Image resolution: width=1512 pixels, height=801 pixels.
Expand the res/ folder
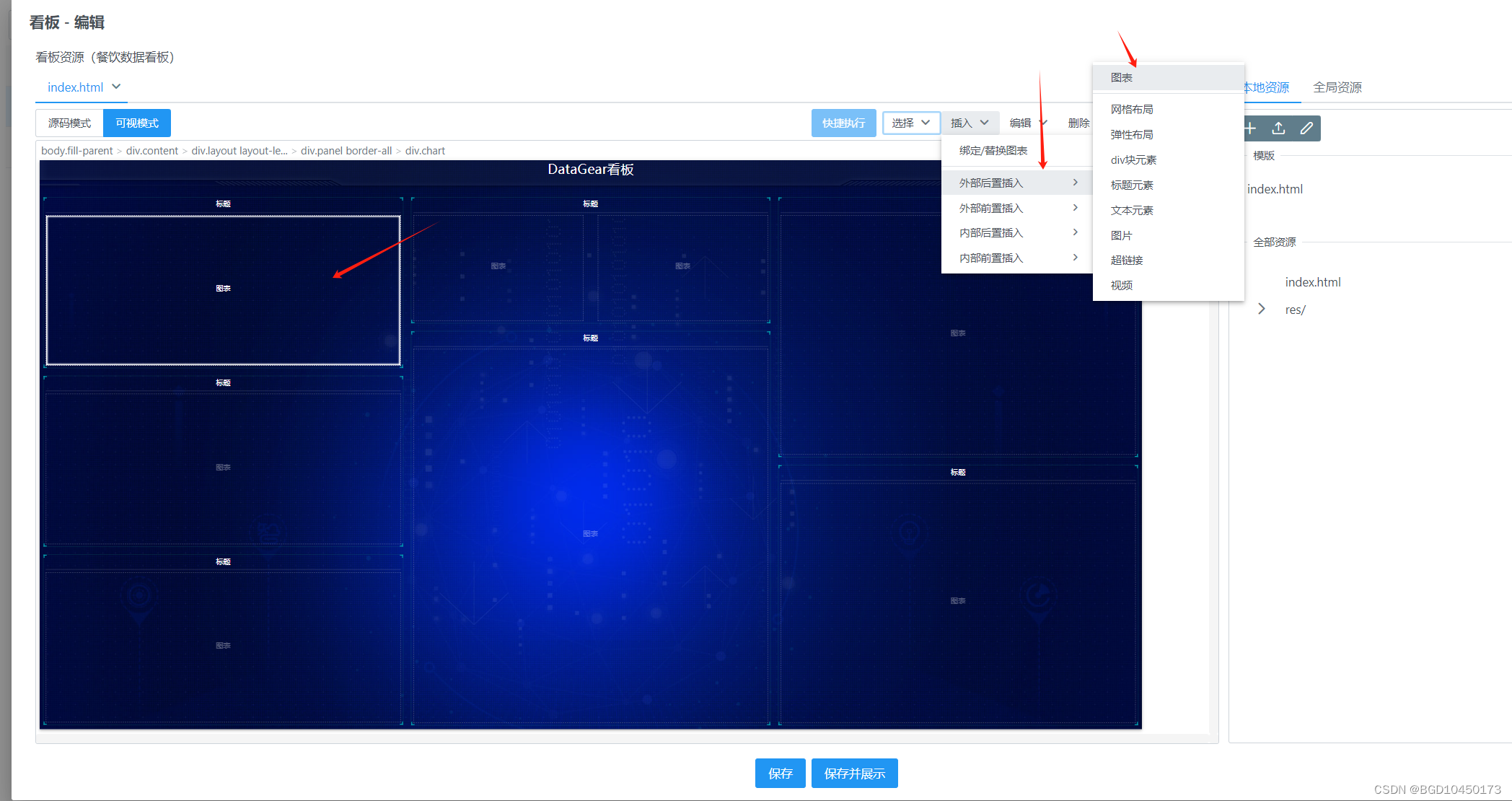click(1261, 309)
